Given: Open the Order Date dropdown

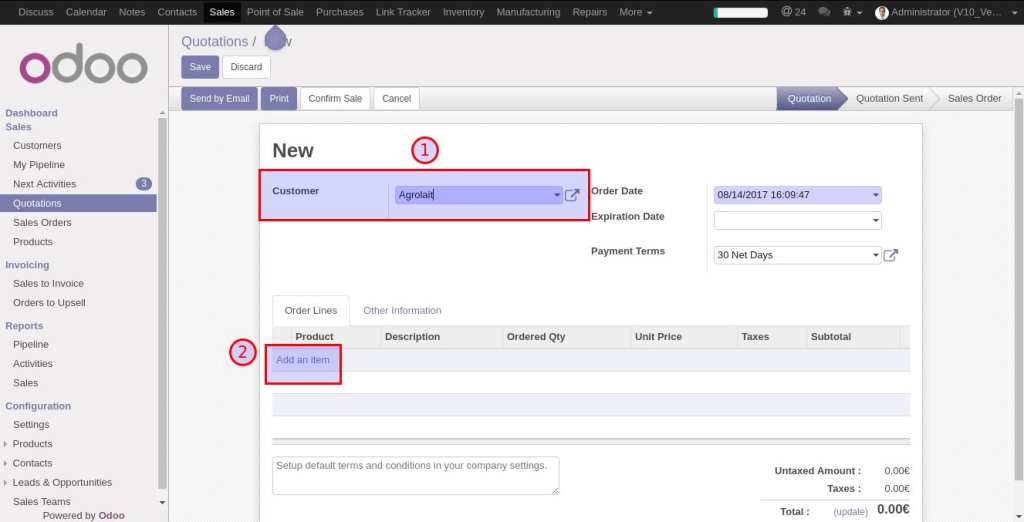Looking at the screenshot, I should (876, 195).
